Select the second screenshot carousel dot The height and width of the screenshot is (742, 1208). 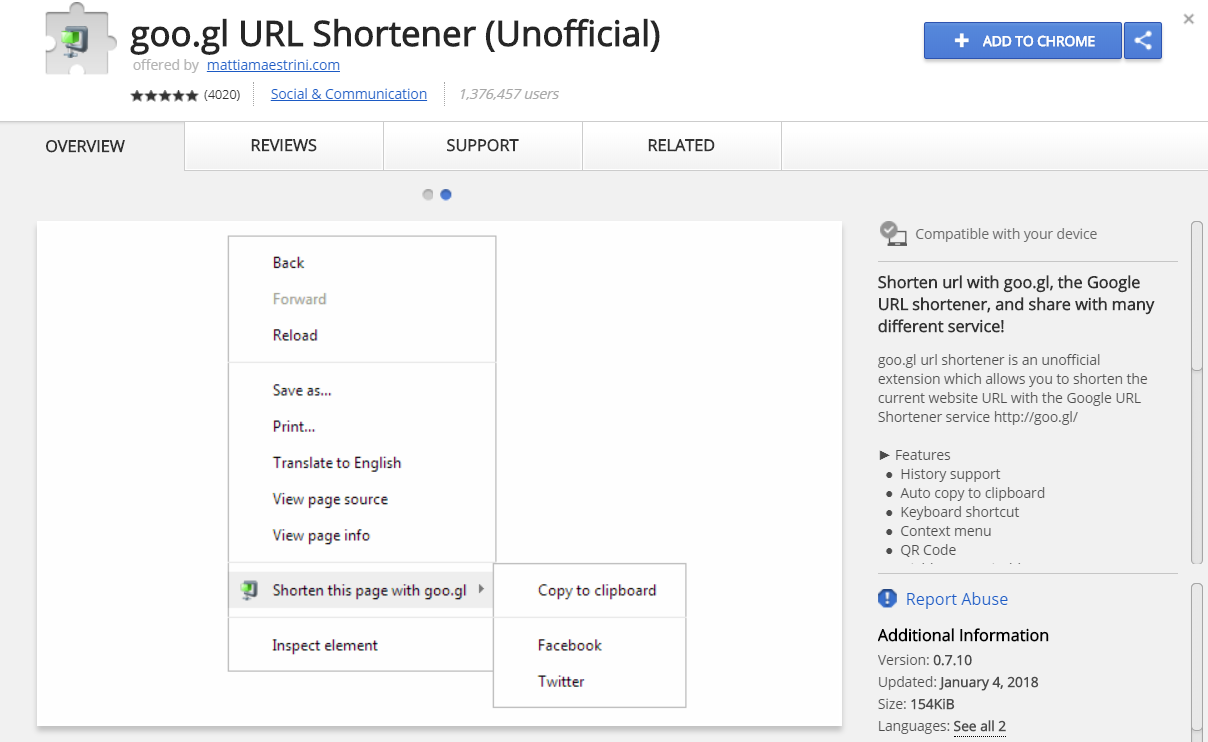[x=446, y=195]
